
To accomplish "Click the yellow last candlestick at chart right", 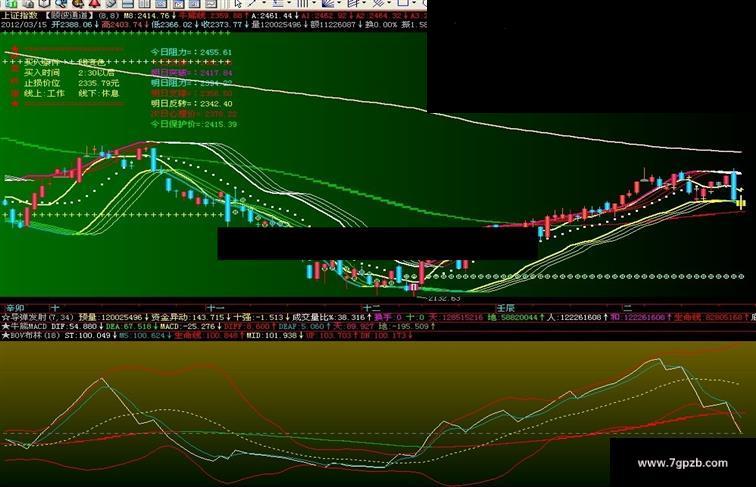I will click(x=741, y=203).
